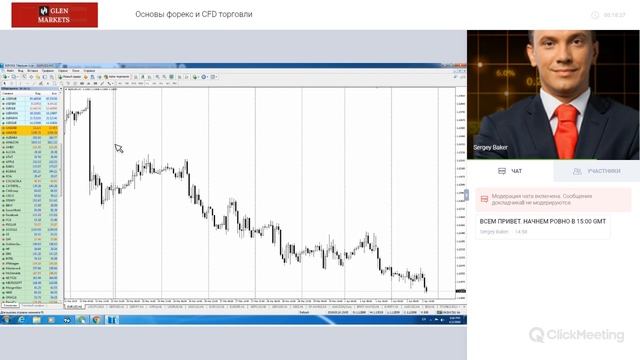Select the APPLE row in Market Watch
640x360 pixels.
30,162
